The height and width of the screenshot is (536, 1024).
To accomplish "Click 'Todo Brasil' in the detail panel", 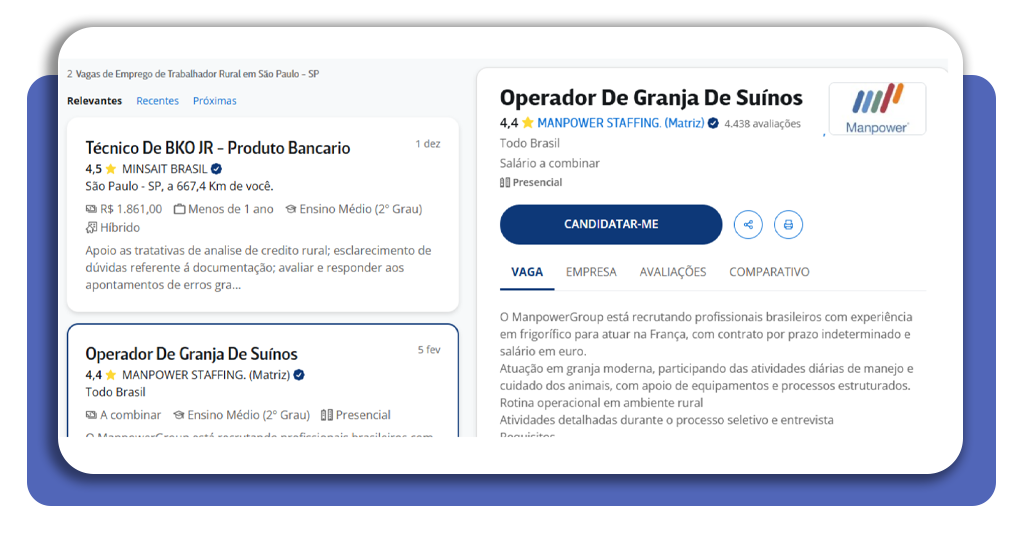I will tap(530, 143).
